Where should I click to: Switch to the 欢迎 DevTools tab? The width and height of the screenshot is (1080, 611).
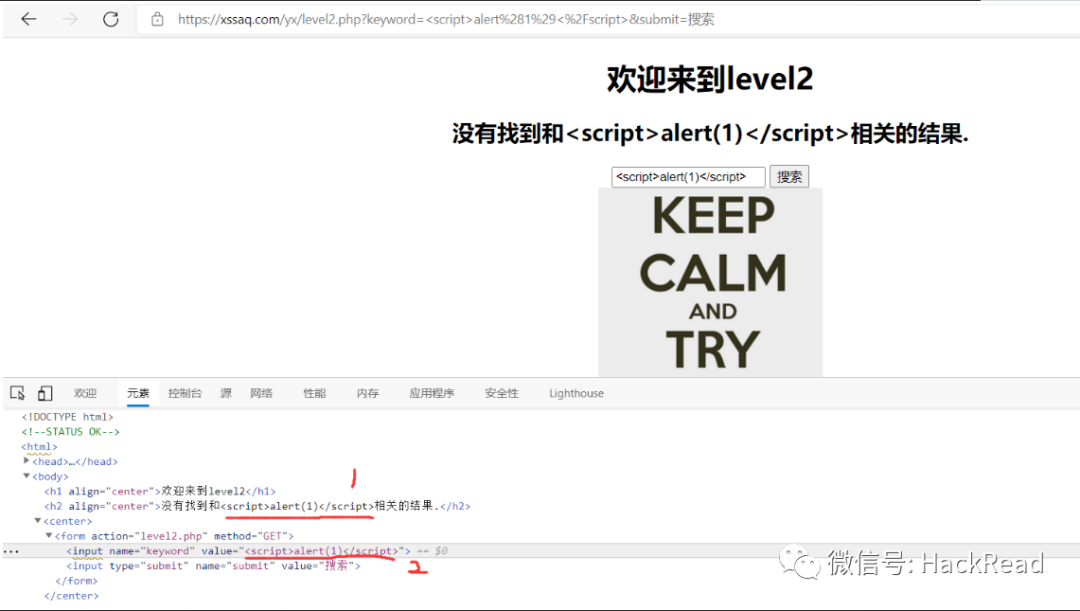tap(85, 393)
